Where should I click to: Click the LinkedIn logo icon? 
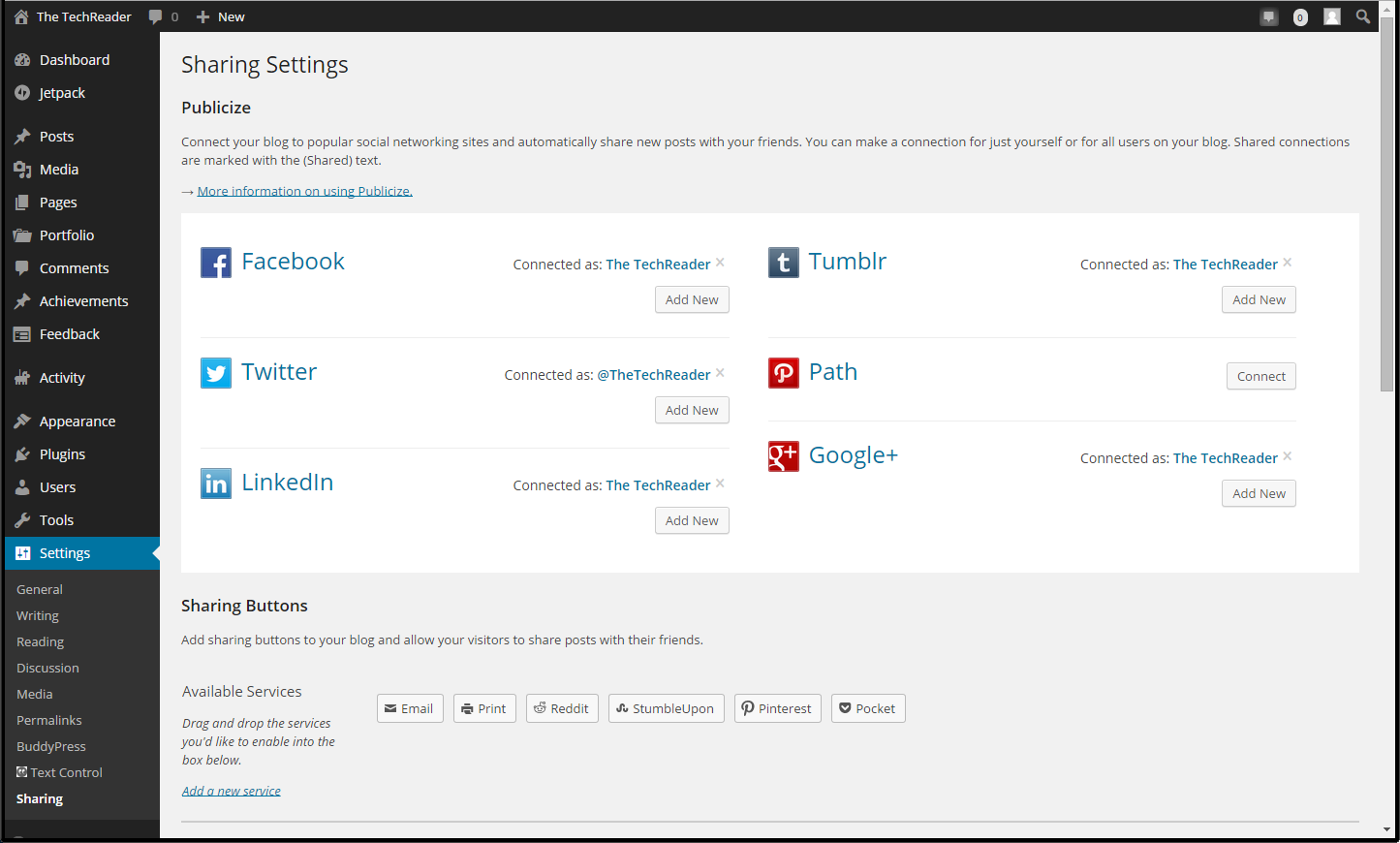click(216, 484)
